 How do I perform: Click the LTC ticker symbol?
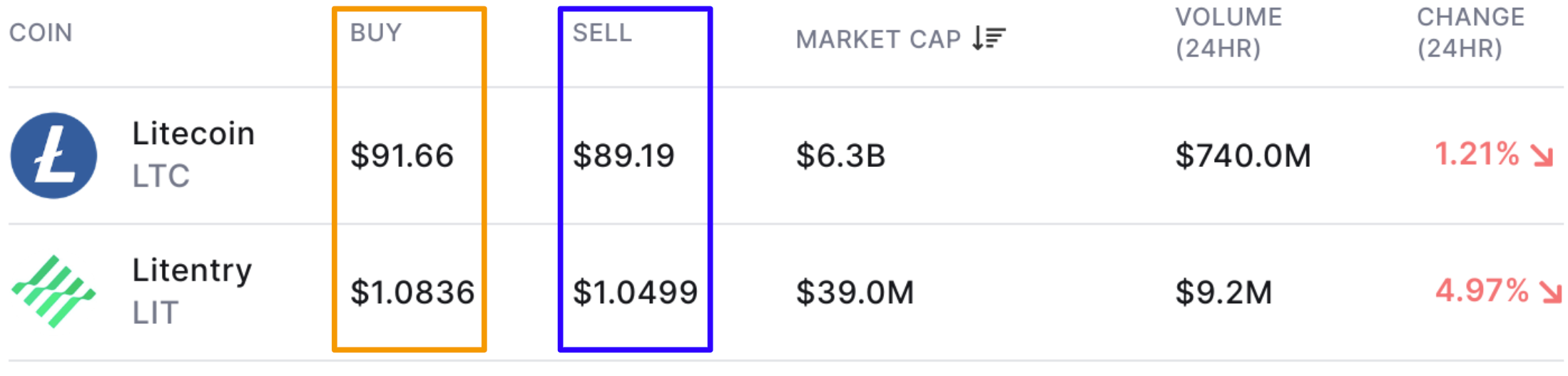click(x=161, y=176)
